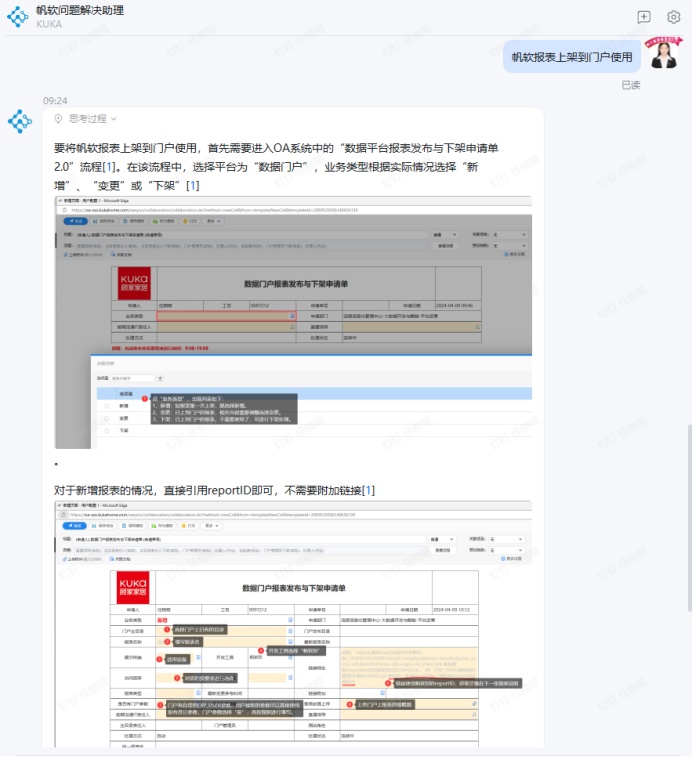Click the 帆软问题解决助理 chat title
The image size is (693, 757).
pyautogui.click(x=80, y=10)
